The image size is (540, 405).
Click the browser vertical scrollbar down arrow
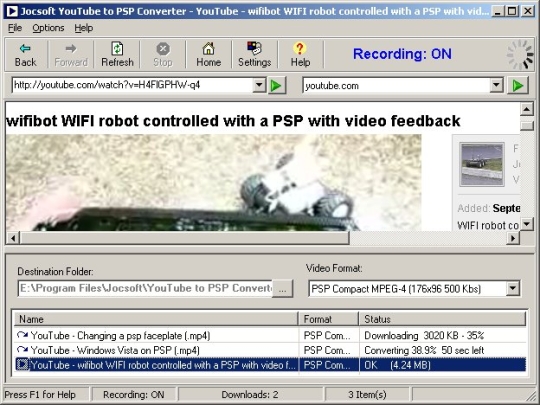click(527, 224)
